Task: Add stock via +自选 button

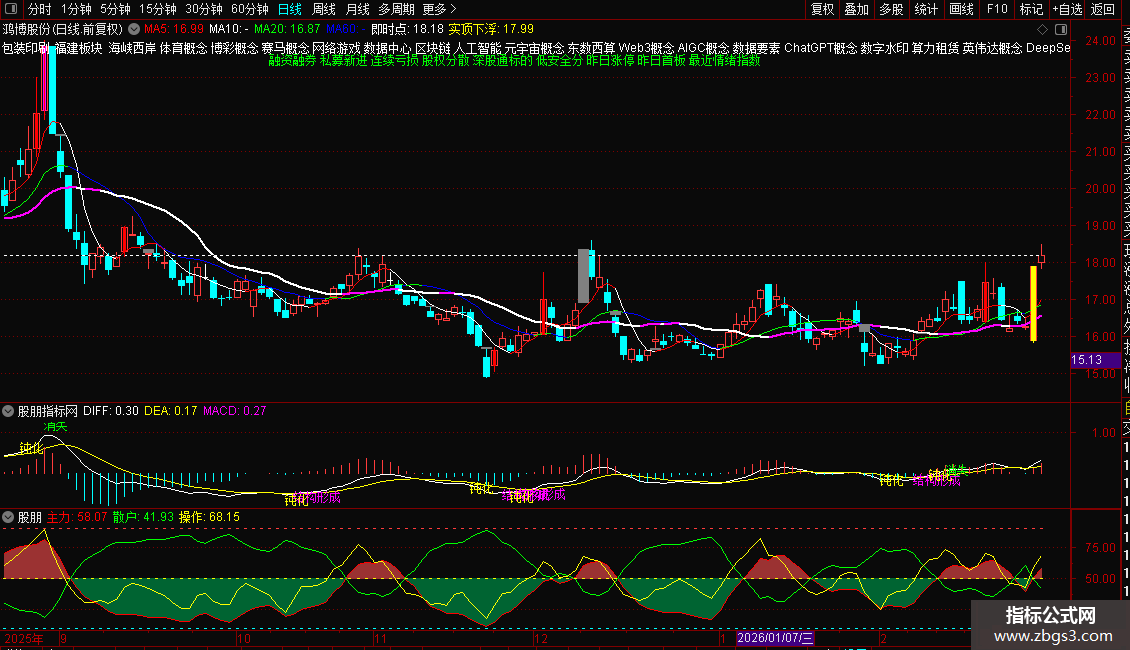Action: [1067, 9]
